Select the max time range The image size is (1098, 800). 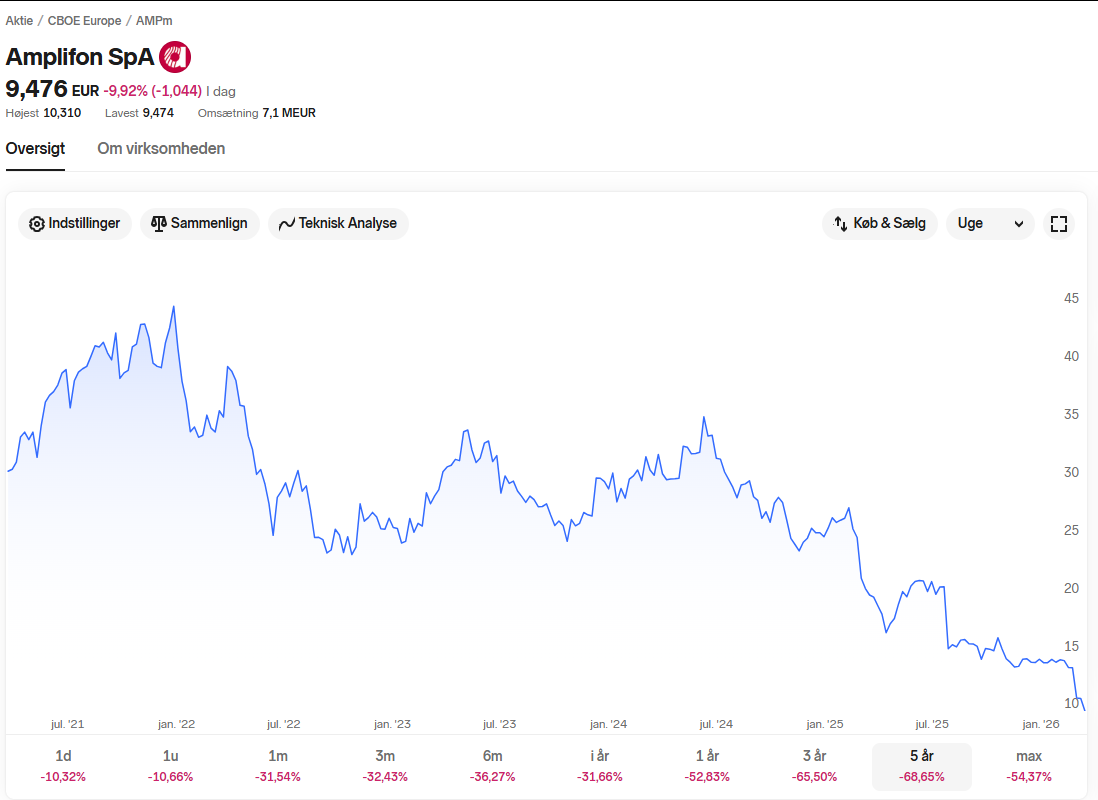(x=1029, y=766)
